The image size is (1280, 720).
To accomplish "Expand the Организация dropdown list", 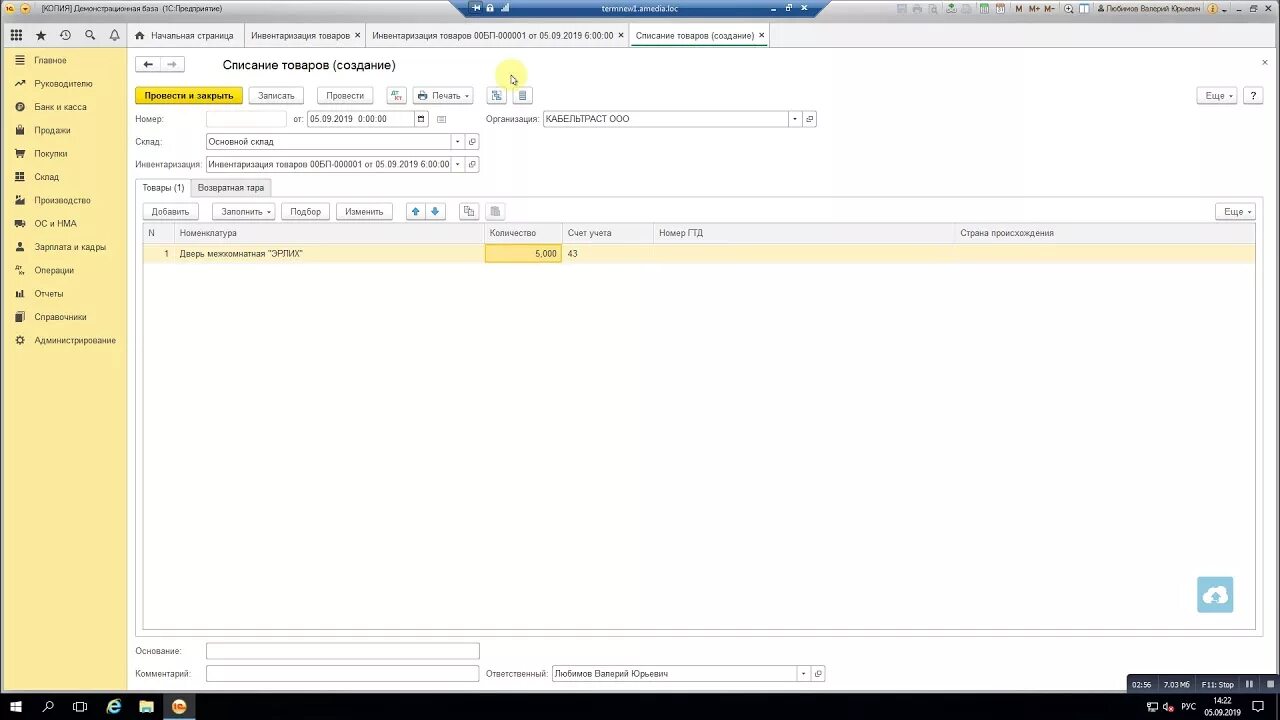I will pyautogui.click(x=796, y=119).
